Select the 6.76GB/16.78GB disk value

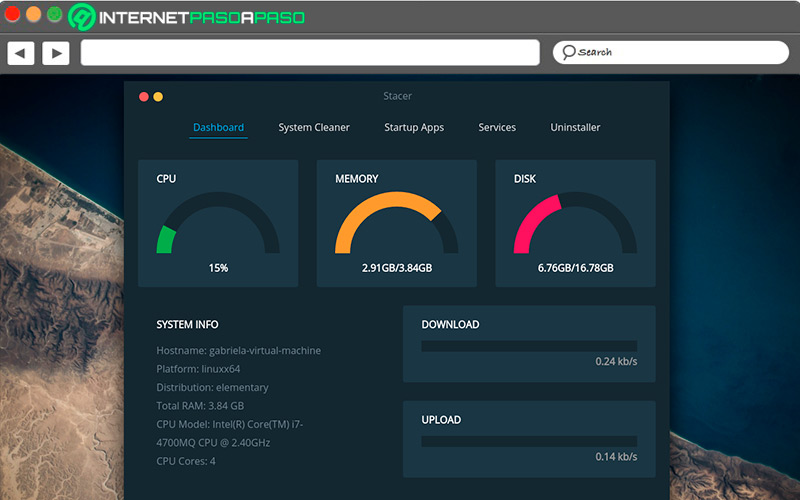click(x=576, y=268)
